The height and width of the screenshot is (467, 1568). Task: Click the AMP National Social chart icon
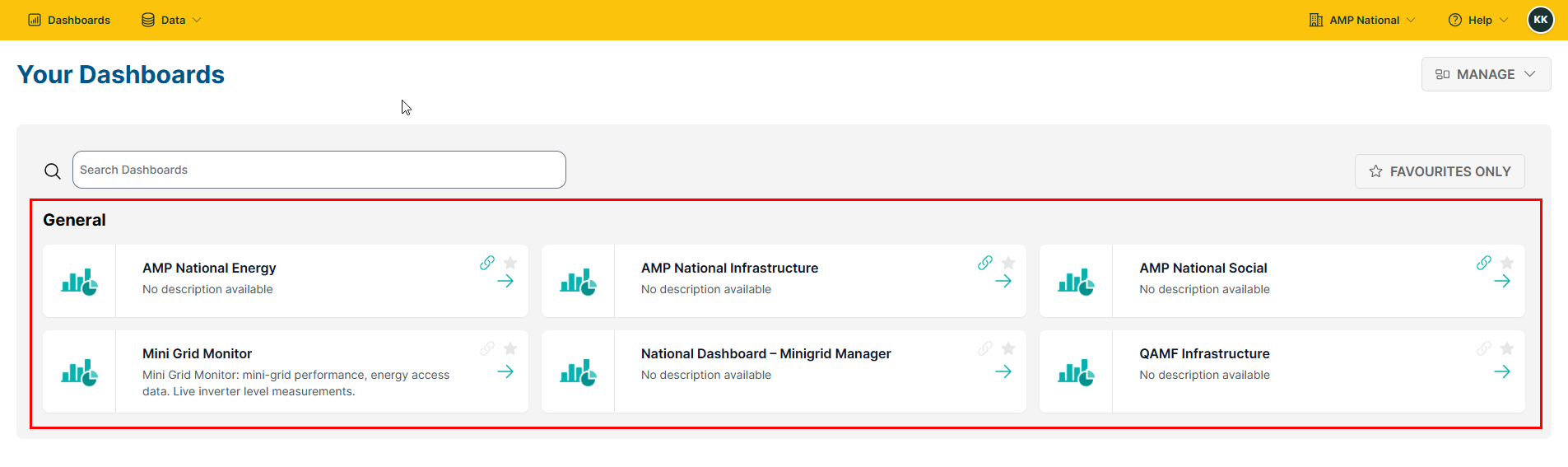(1077, 282)
